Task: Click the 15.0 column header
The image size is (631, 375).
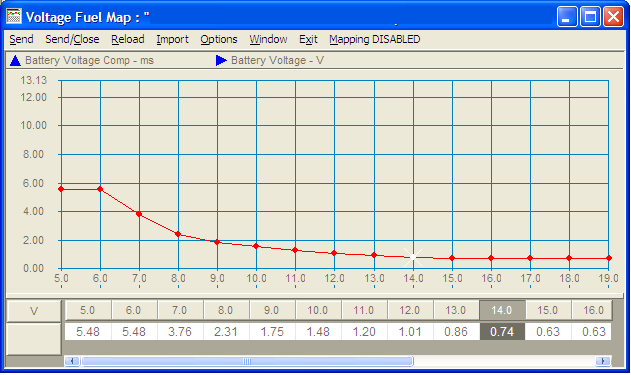Action: click(548, 310)
